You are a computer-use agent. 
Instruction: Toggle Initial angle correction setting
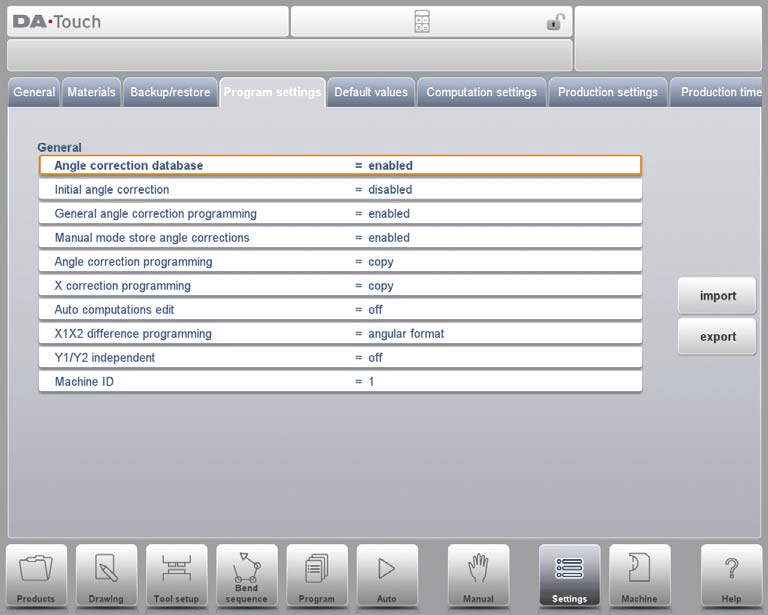point(340,190)
